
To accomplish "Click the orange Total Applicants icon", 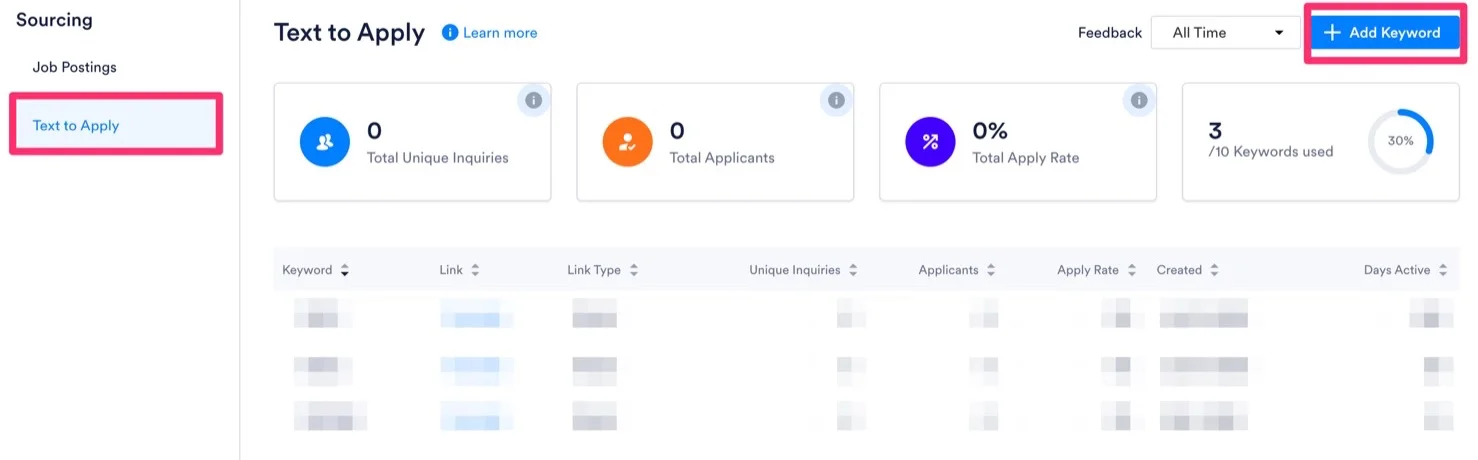I will point(627,142).
